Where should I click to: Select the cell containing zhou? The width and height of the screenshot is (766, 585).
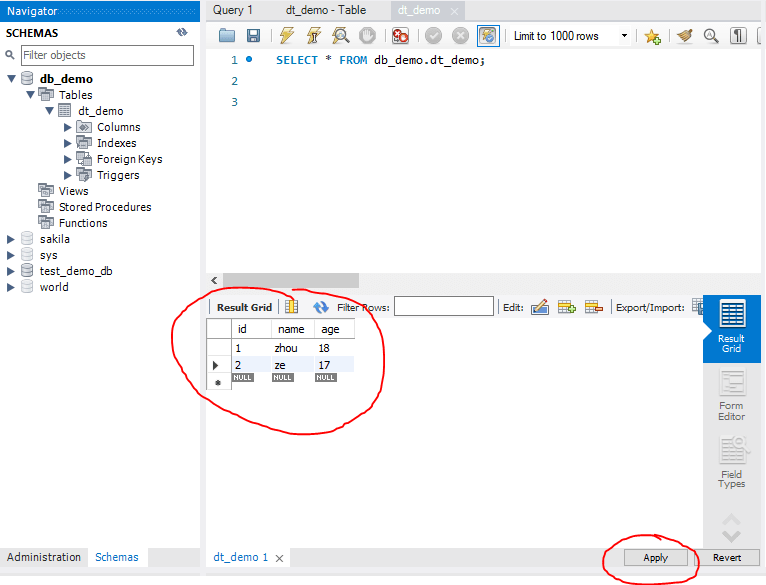[293, 348]
